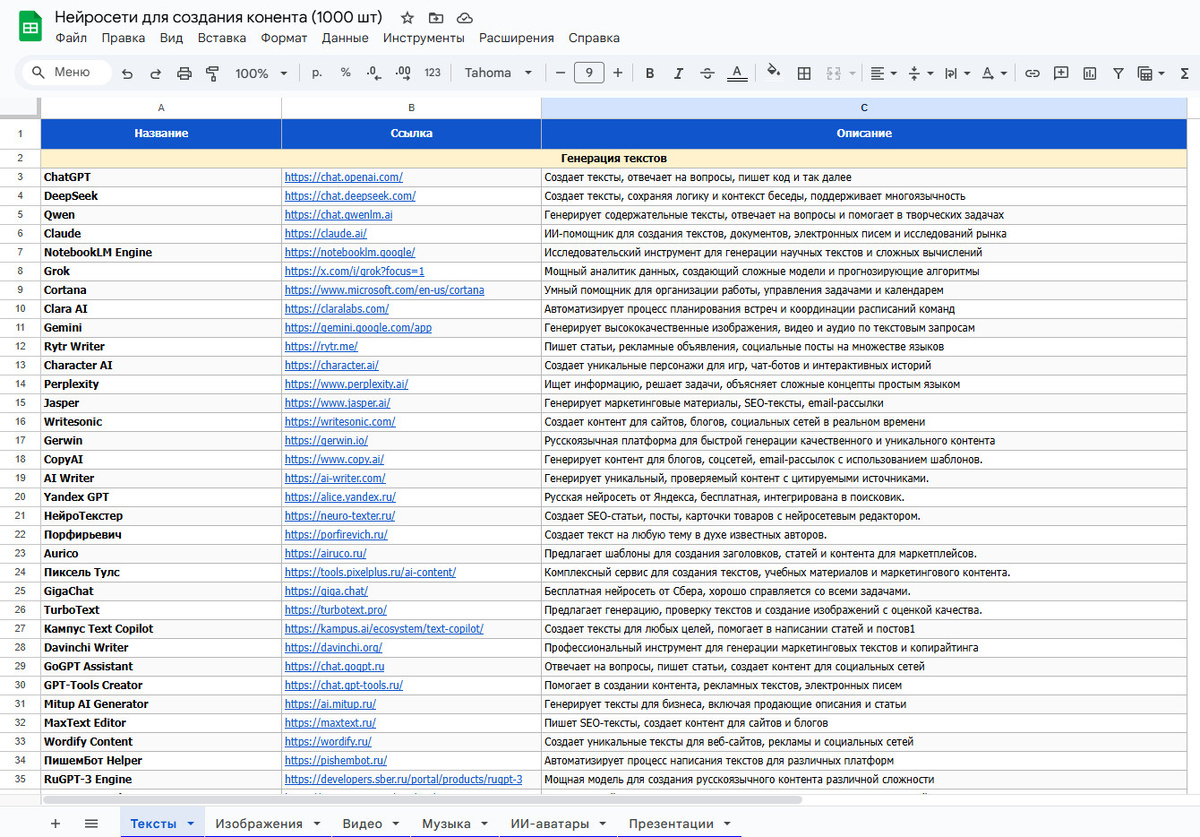Insert a link via toolbar icon
1200x837 pixels.
(x=1032, y=73)
